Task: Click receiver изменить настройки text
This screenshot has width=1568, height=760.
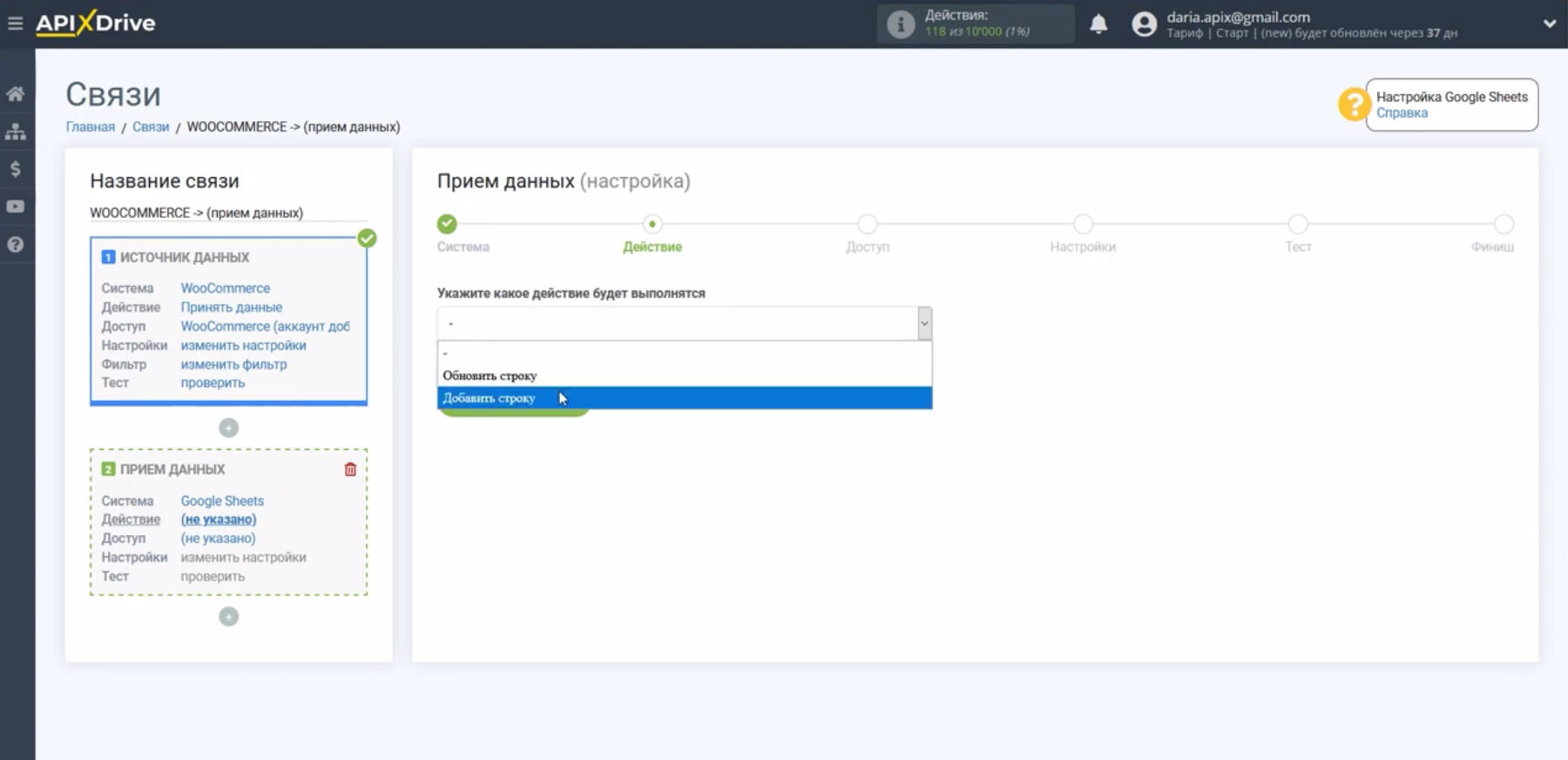Action: tap(244, 558)
